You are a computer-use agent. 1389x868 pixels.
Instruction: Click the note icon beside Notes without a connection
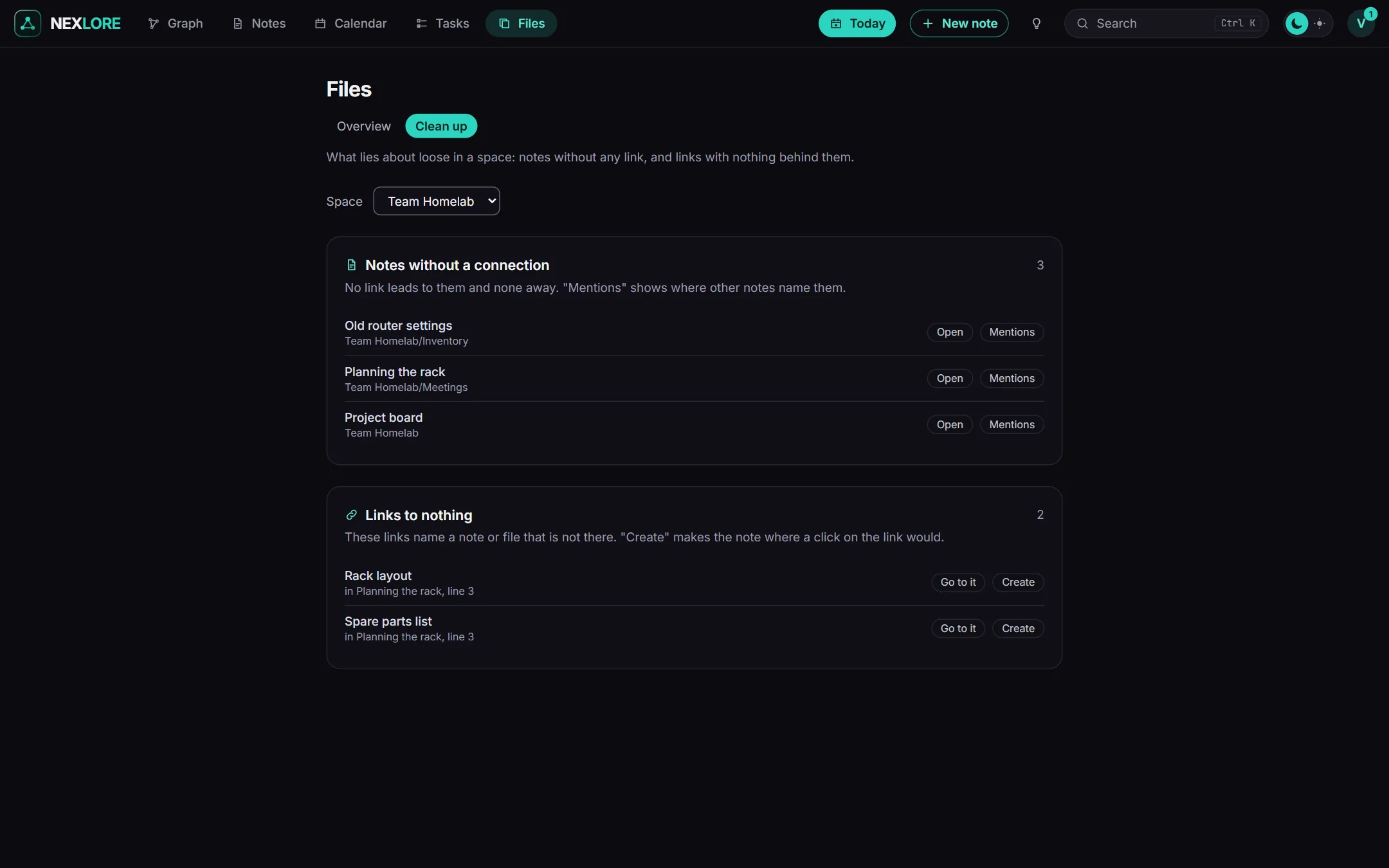(x=351, y=265)
